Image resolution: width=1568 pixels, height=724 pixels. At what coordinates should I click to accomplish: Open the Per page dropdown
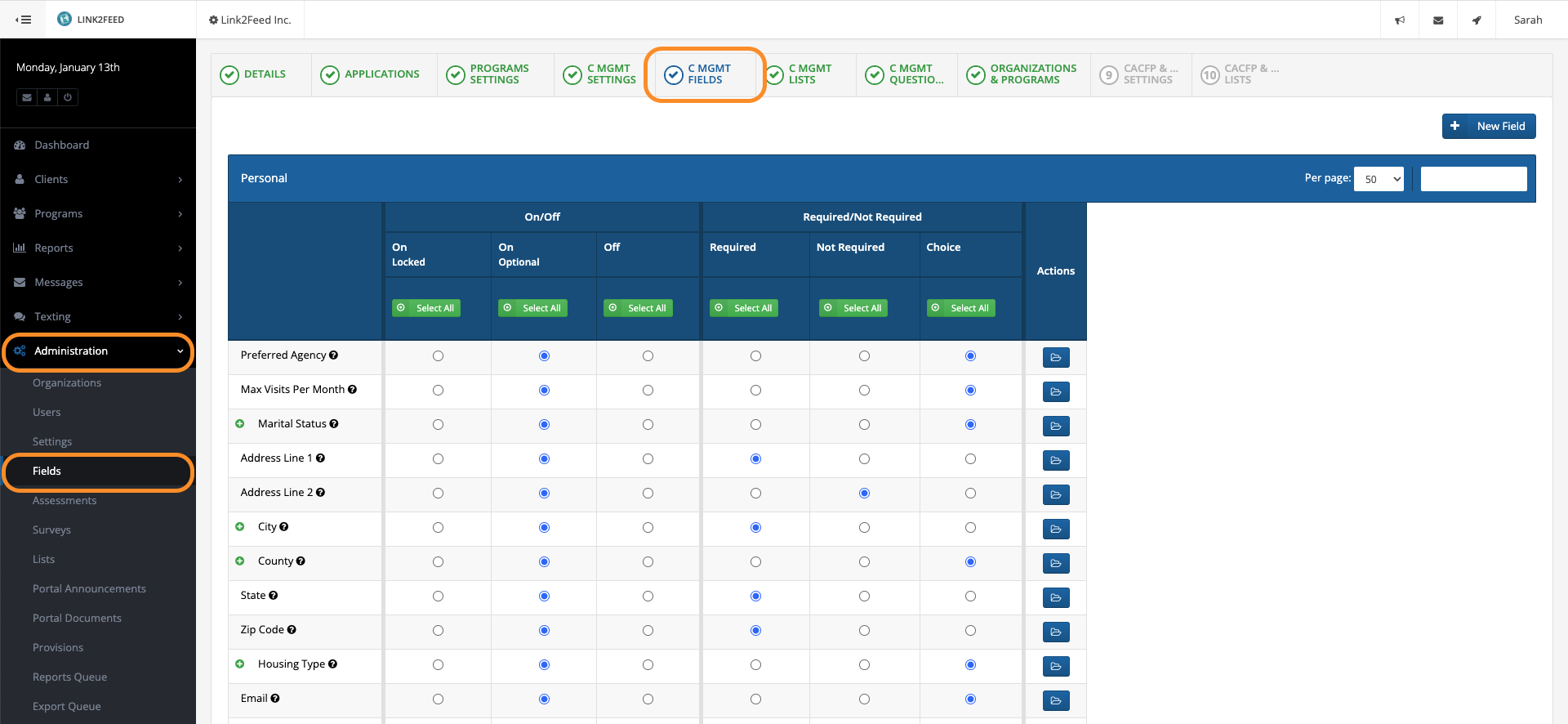coord(1379,179)
